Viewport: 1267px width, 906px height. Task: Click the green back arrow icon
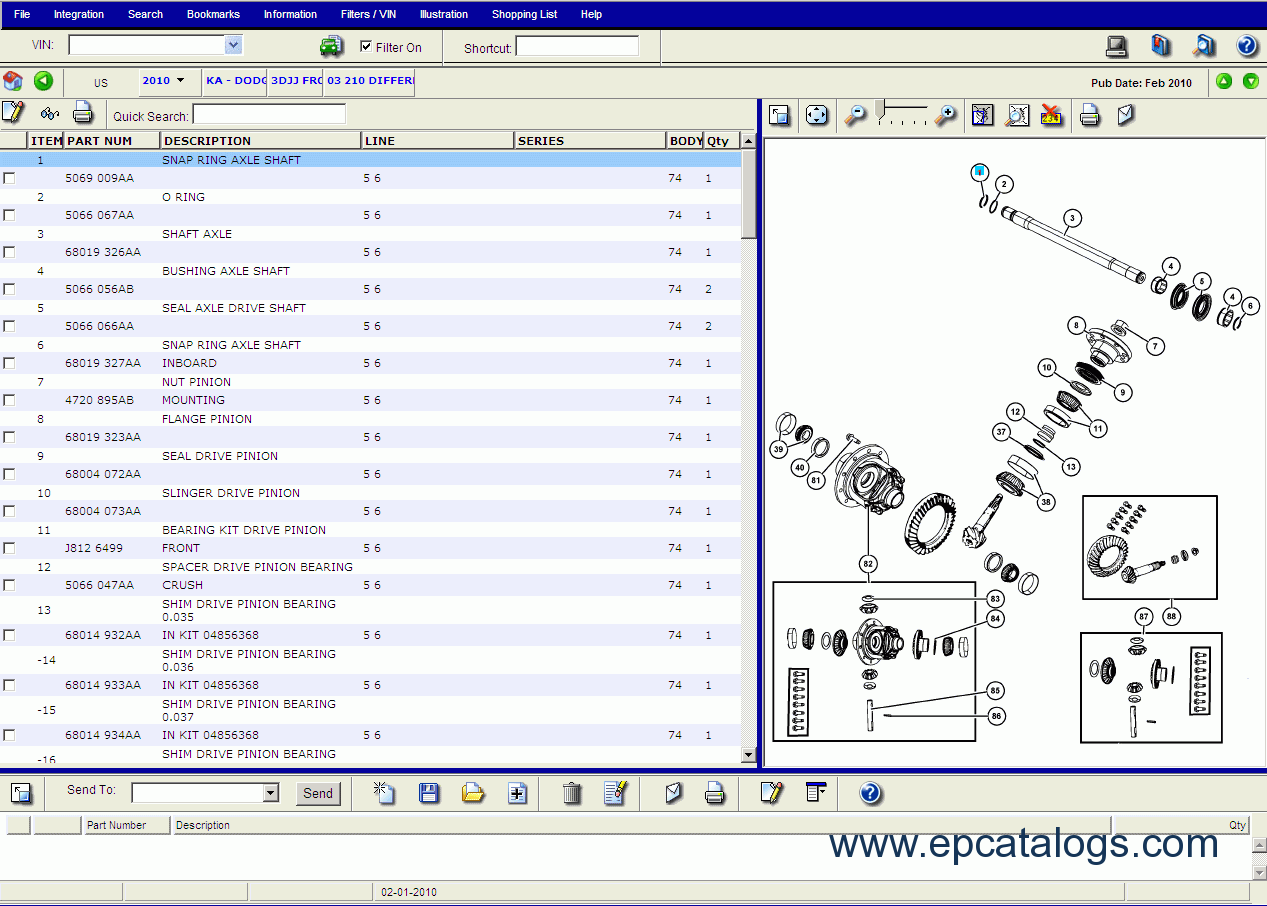pyautogui.click(x=43, y=81)
